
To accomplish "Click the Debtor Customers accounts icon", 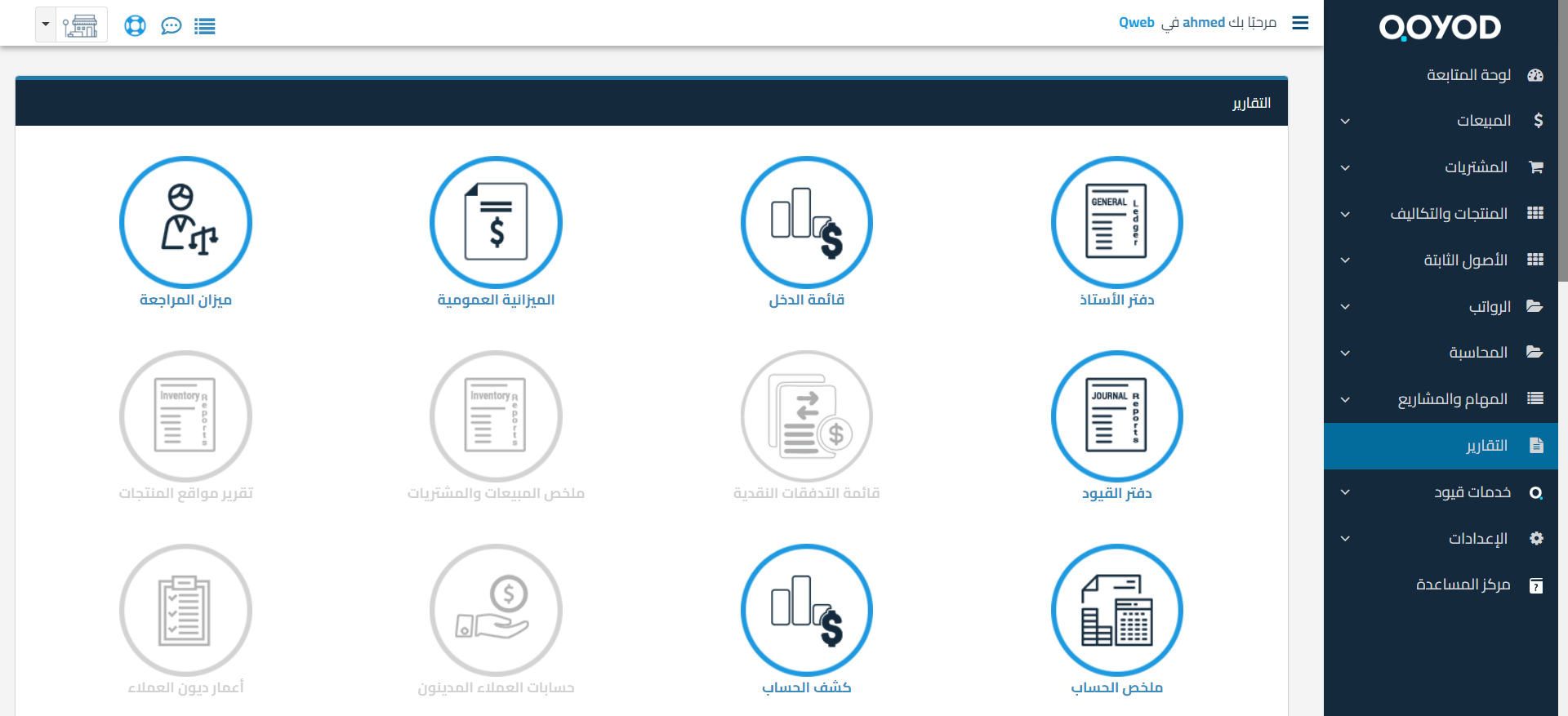I will (x=496, y=610).
